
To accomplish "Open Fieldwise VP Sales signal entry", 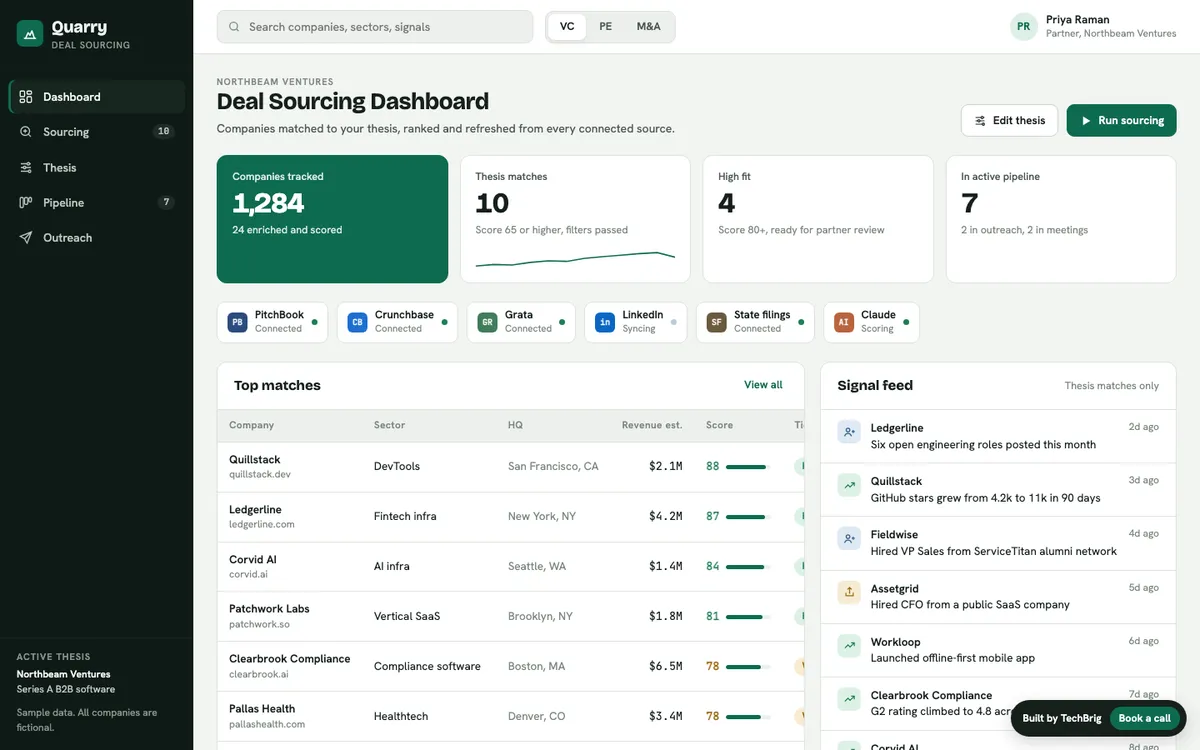I will pos(998,543).
